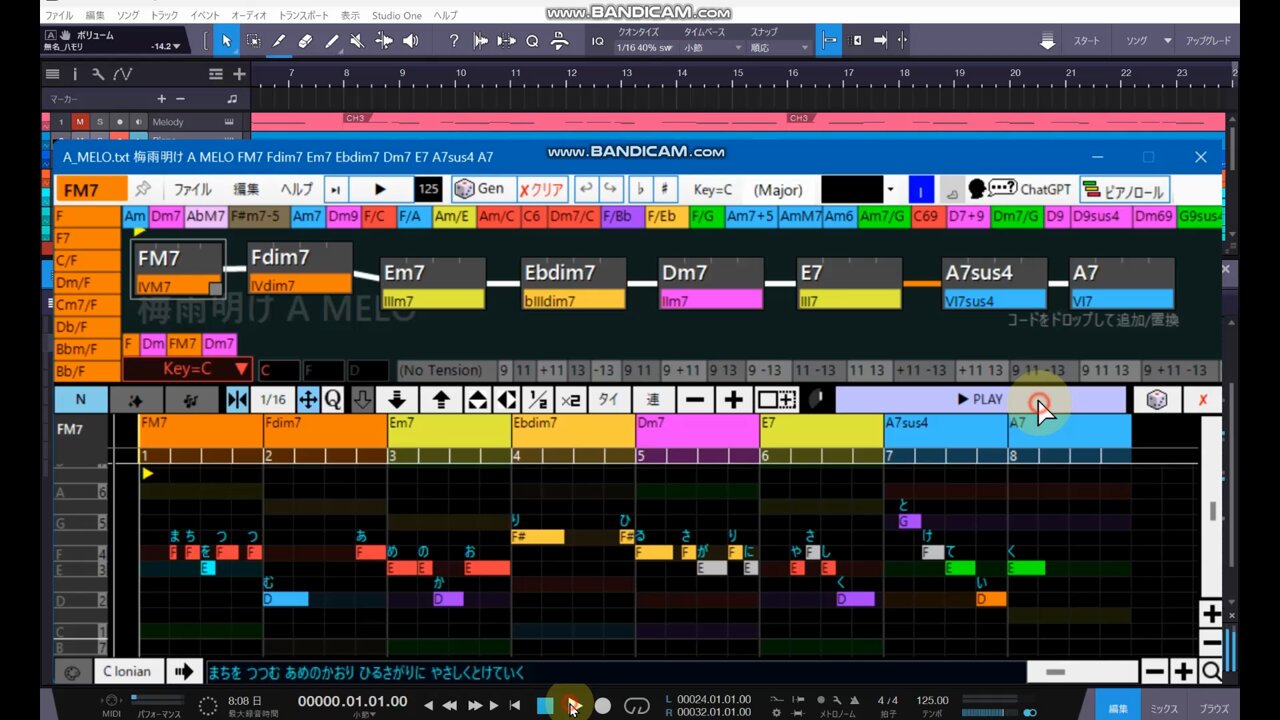Toggle the tie (タイ) button
The image size is (1280, 720).
[x=608, y=400]
